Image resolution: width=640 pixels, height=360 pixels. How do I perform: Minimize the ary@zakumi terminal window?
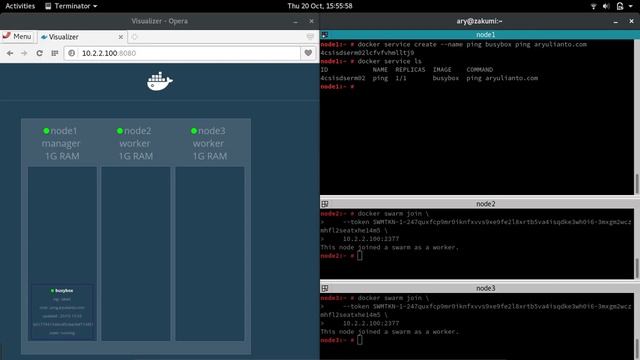click(x=616, y=21)
